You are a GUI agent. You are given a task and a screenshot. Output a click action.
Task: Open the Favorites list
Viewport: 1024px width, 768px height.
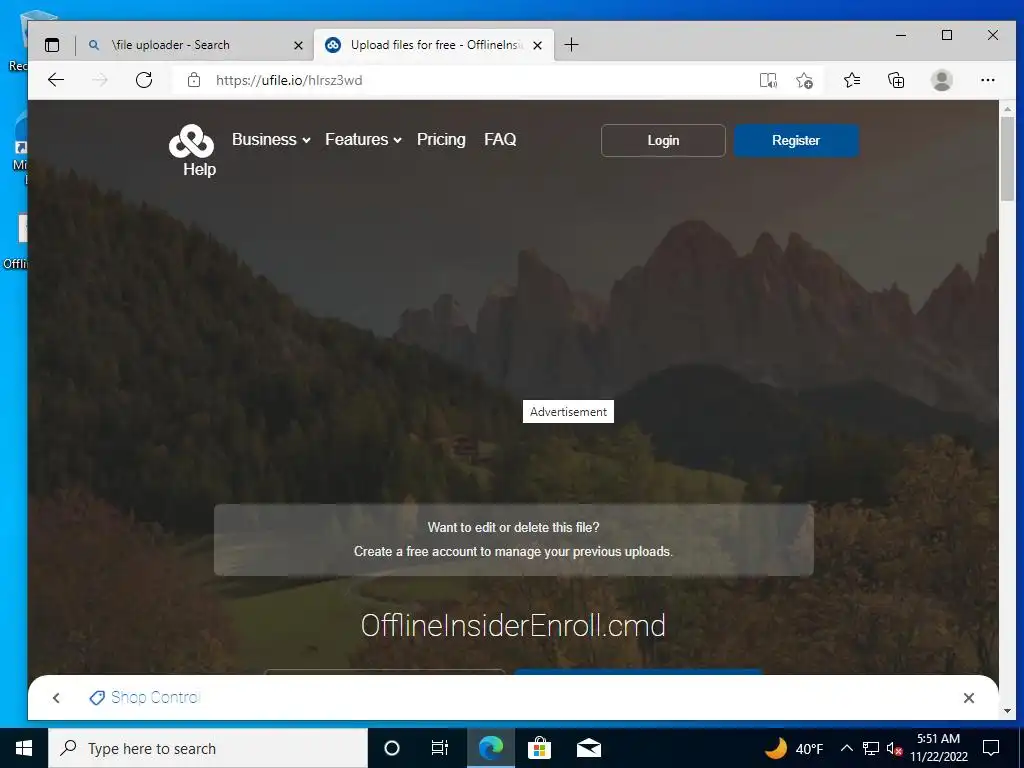(852, 80)
